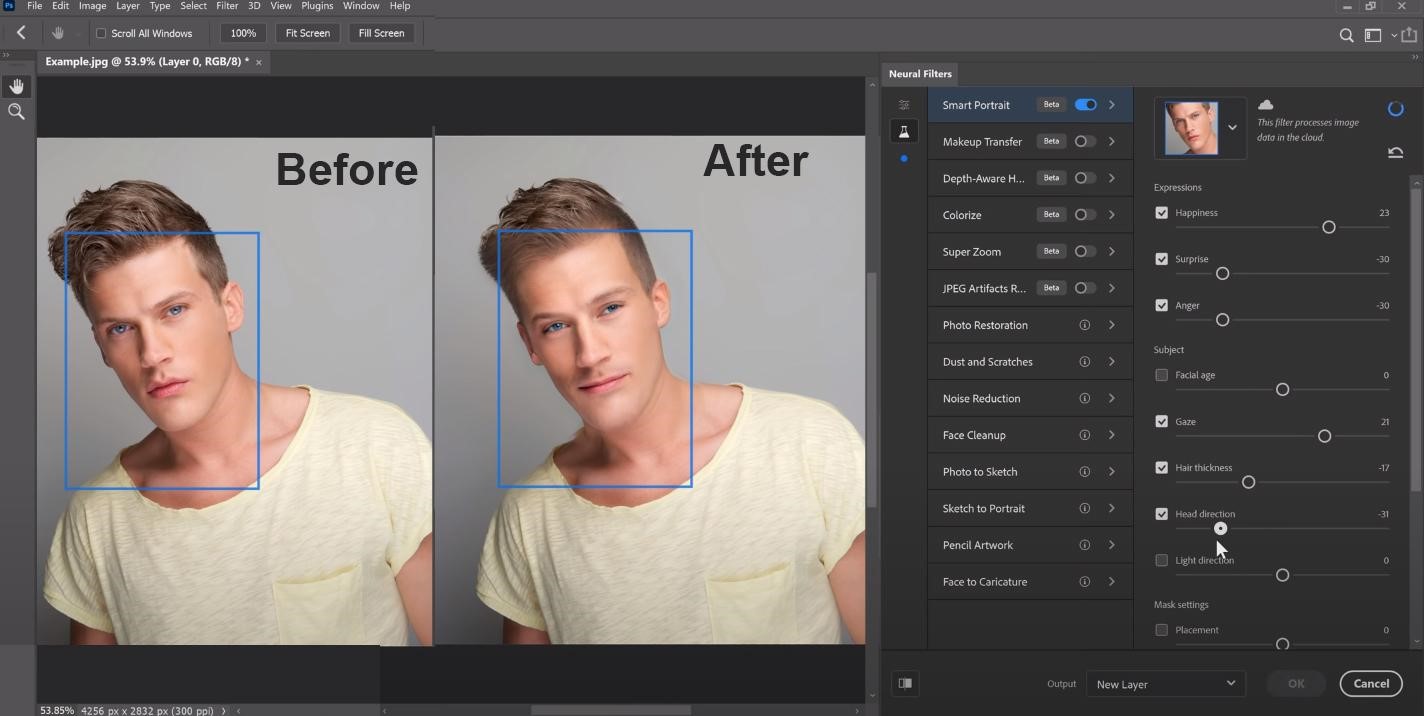Check the Facial age checkbox
Screen dimensions: 1424x716
[1161, 375]
